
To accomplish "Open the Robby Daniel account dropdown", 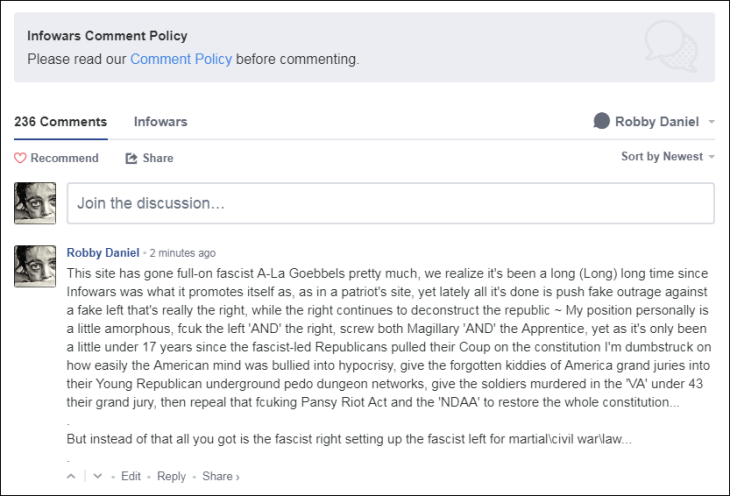I will 654,122.
